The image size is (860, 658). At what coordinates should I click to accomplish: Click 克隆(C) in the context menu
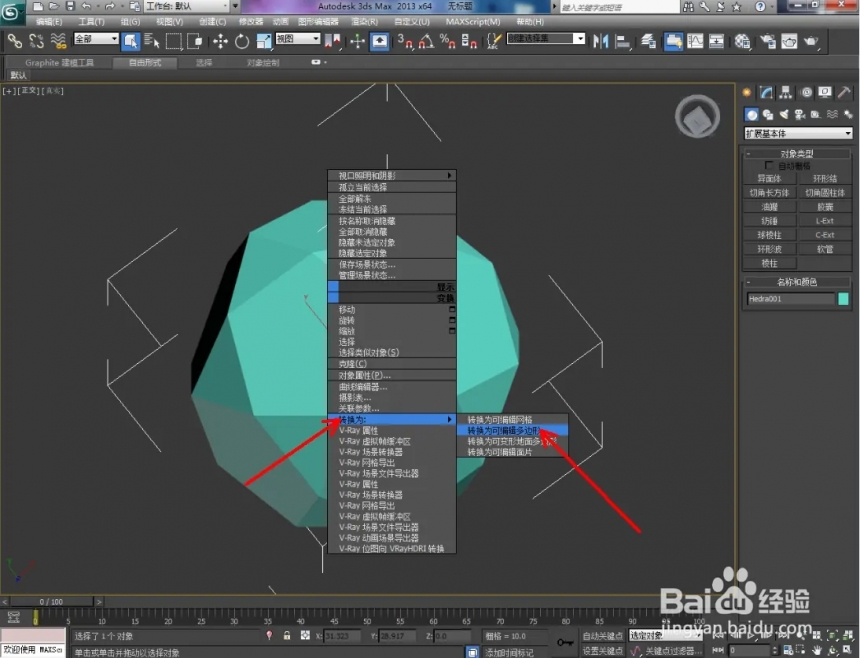click(392, 364)
